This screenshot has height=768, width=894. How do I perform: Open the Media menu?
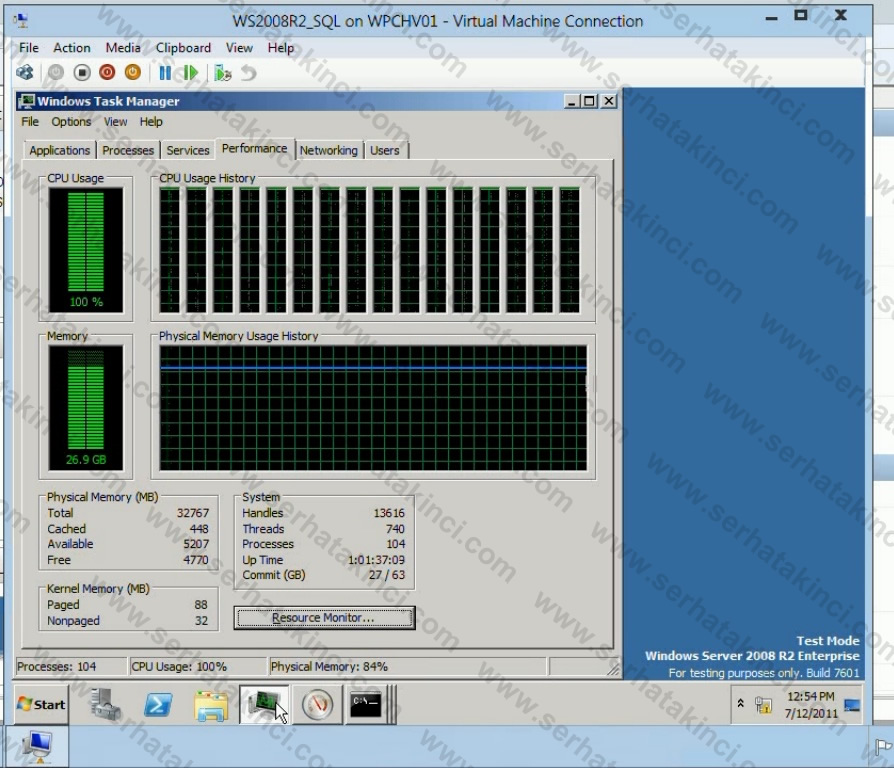[x=123, y=48]
